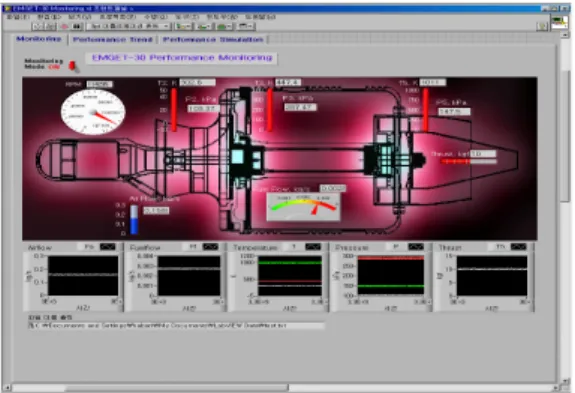The height and width of the screenshot is (393, 575).
Task: Click the P5 kPa pressure value field
Action: tap(454, 112)
